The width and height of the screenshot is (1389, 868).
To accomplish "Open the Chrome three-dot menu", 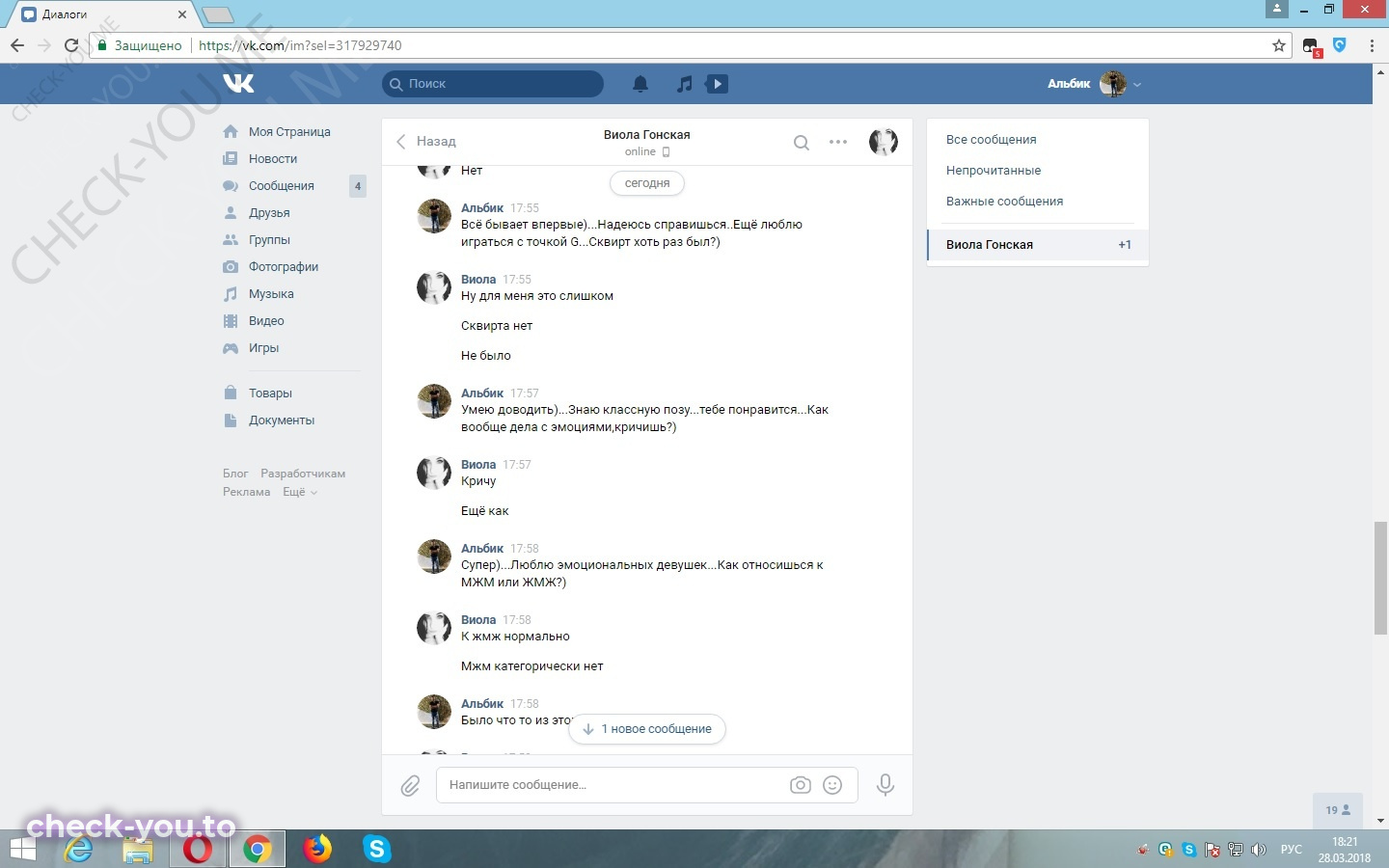I will click(1372, 45).
